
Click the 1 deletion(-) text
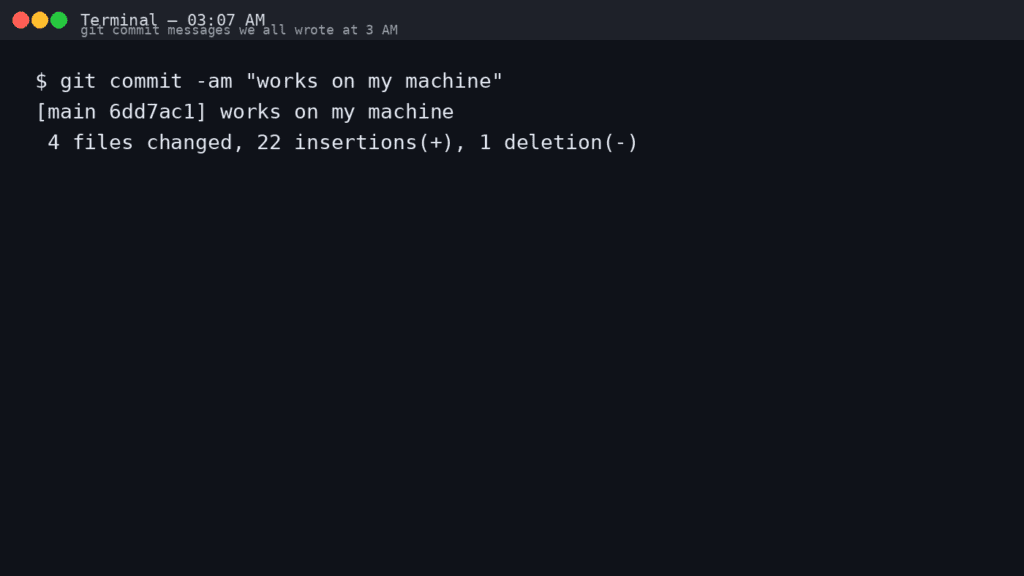tap(560, 142)
